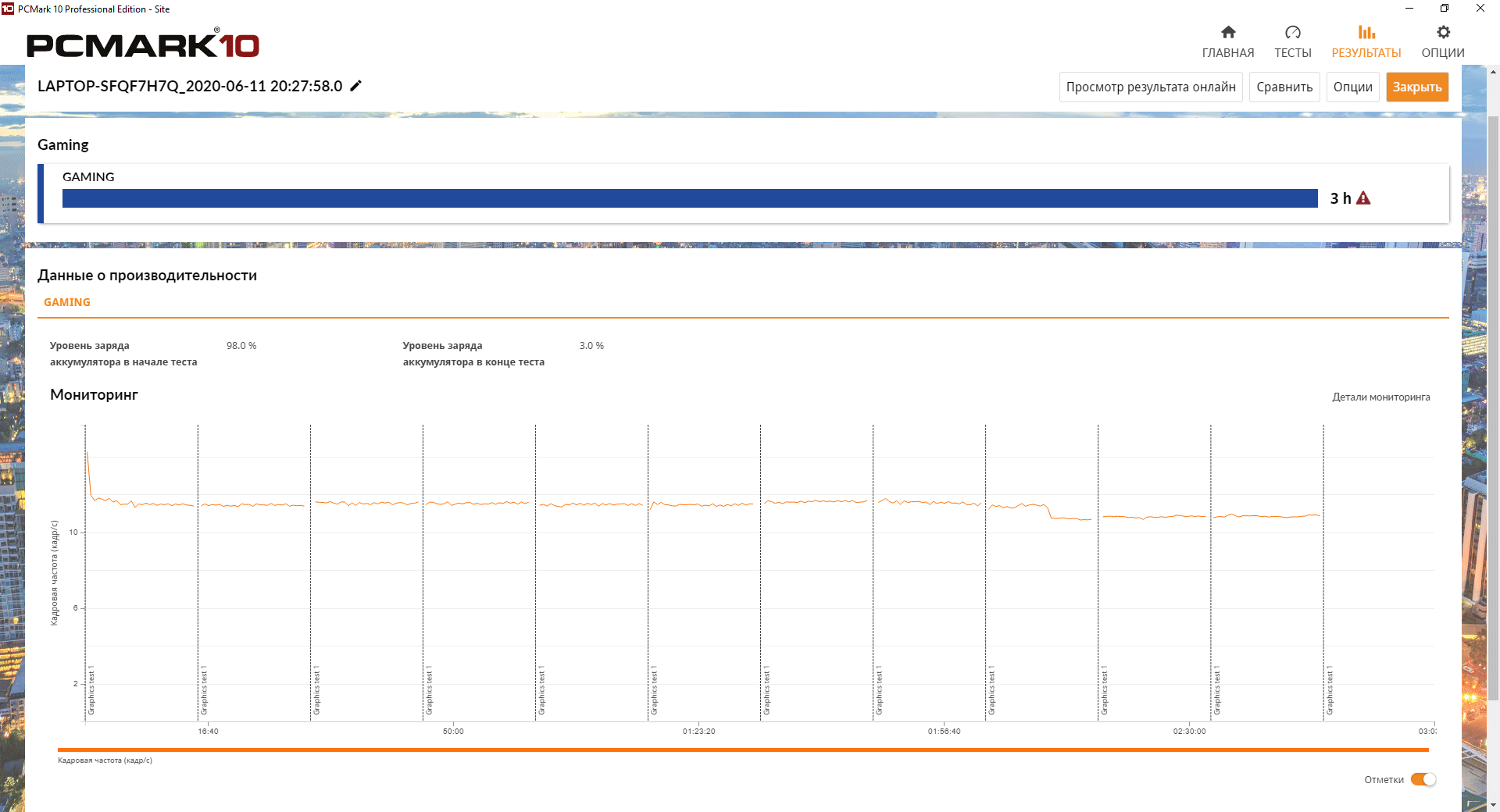The image size is (1500, 812).
Task: Click the 16:40 time label on chart axis
Action: click(x=208, y=732)
